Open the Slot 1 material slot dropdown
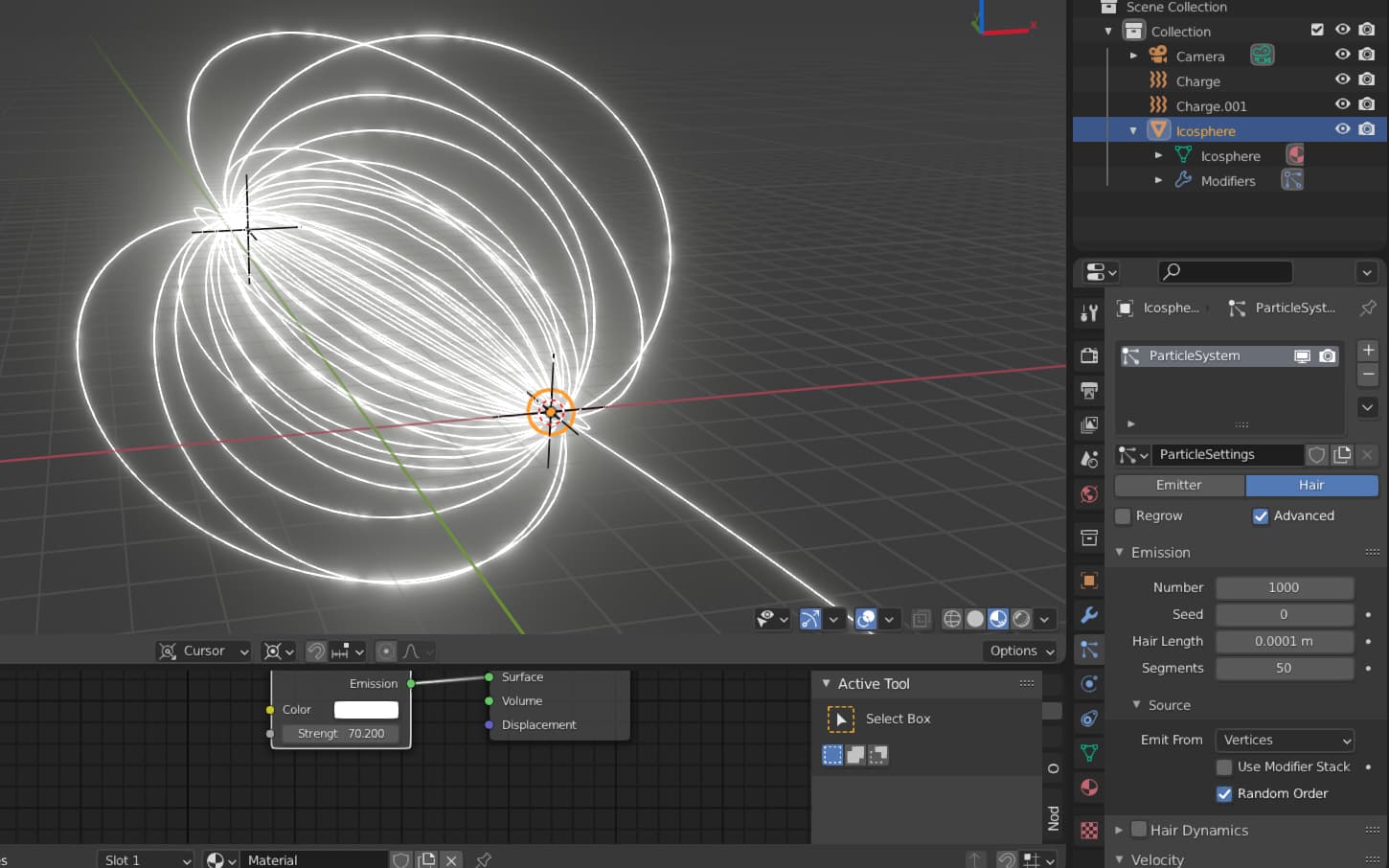 [x=146, y=859]
